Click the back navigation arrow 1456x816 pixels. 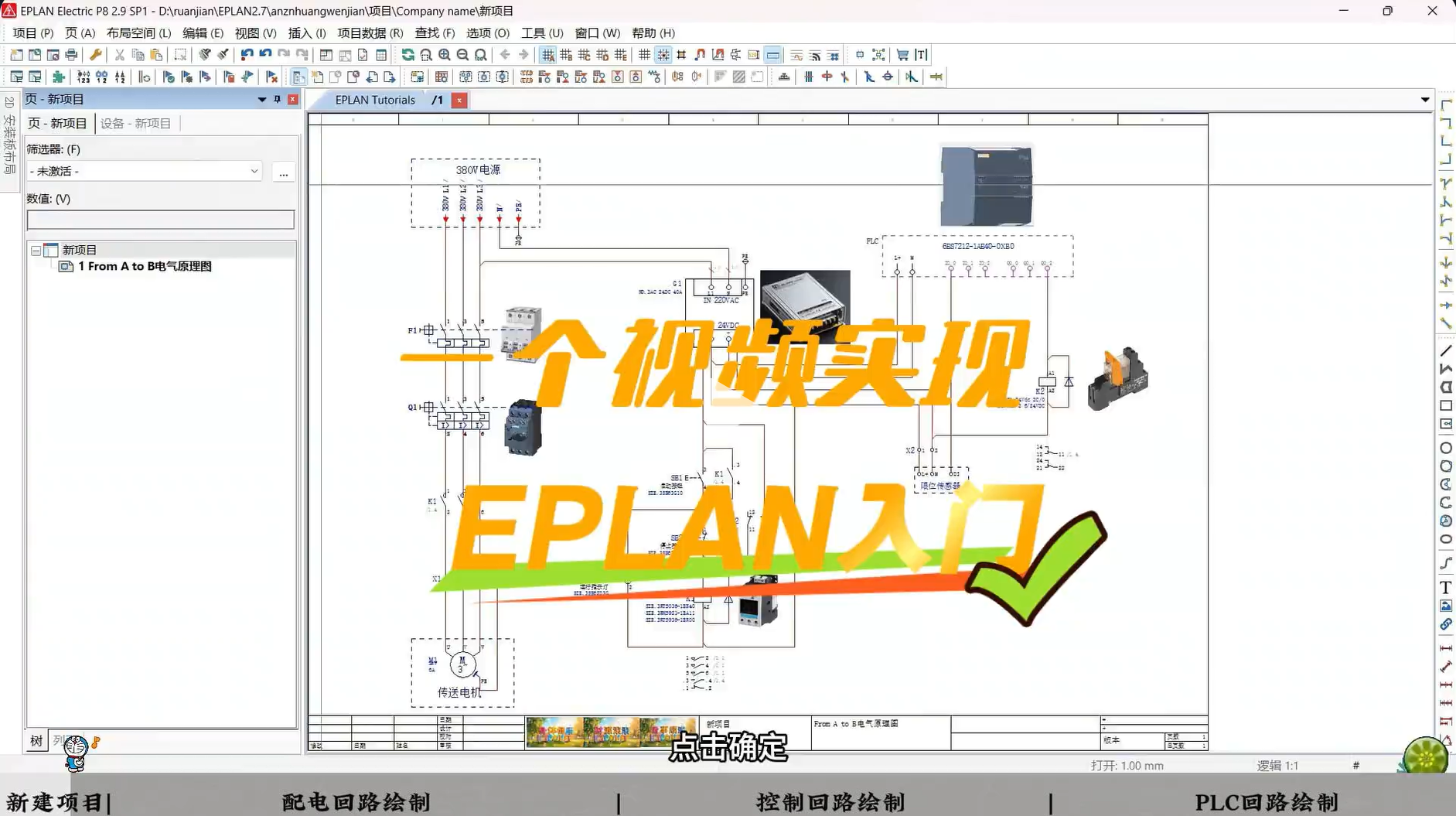505,55
